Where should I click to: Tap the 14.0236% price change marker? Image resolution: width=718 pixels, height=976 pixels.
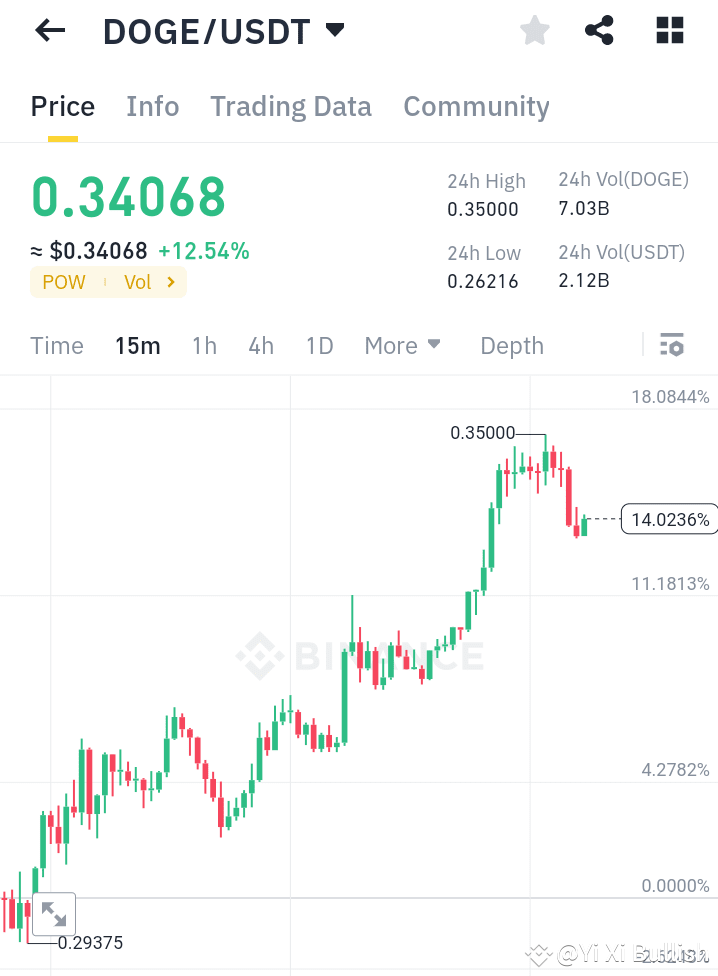click(668, 519)
